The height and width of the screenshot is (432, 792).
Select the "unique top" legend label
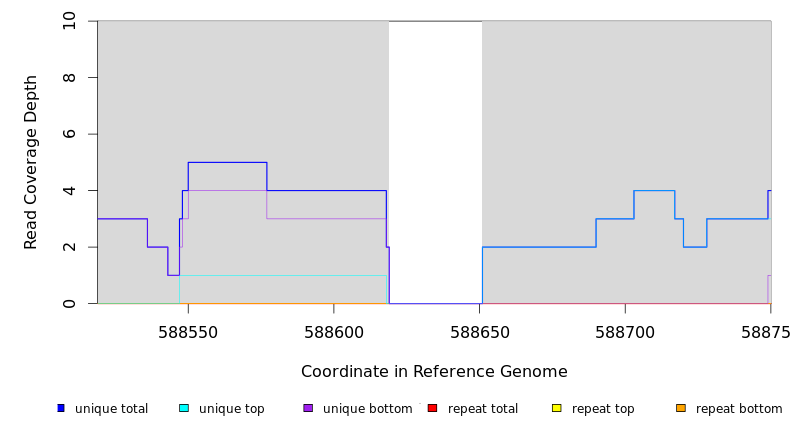point(231,409)
